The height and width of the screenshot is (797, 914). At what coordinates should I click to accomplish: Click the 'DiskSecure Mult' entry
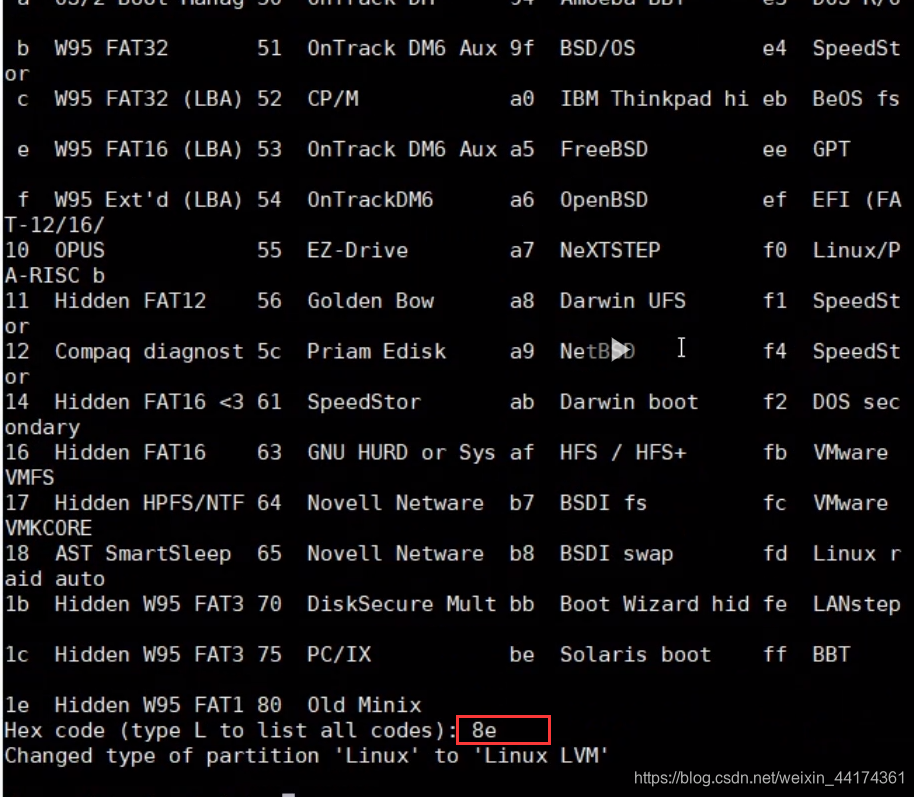(x=401, y=604)
